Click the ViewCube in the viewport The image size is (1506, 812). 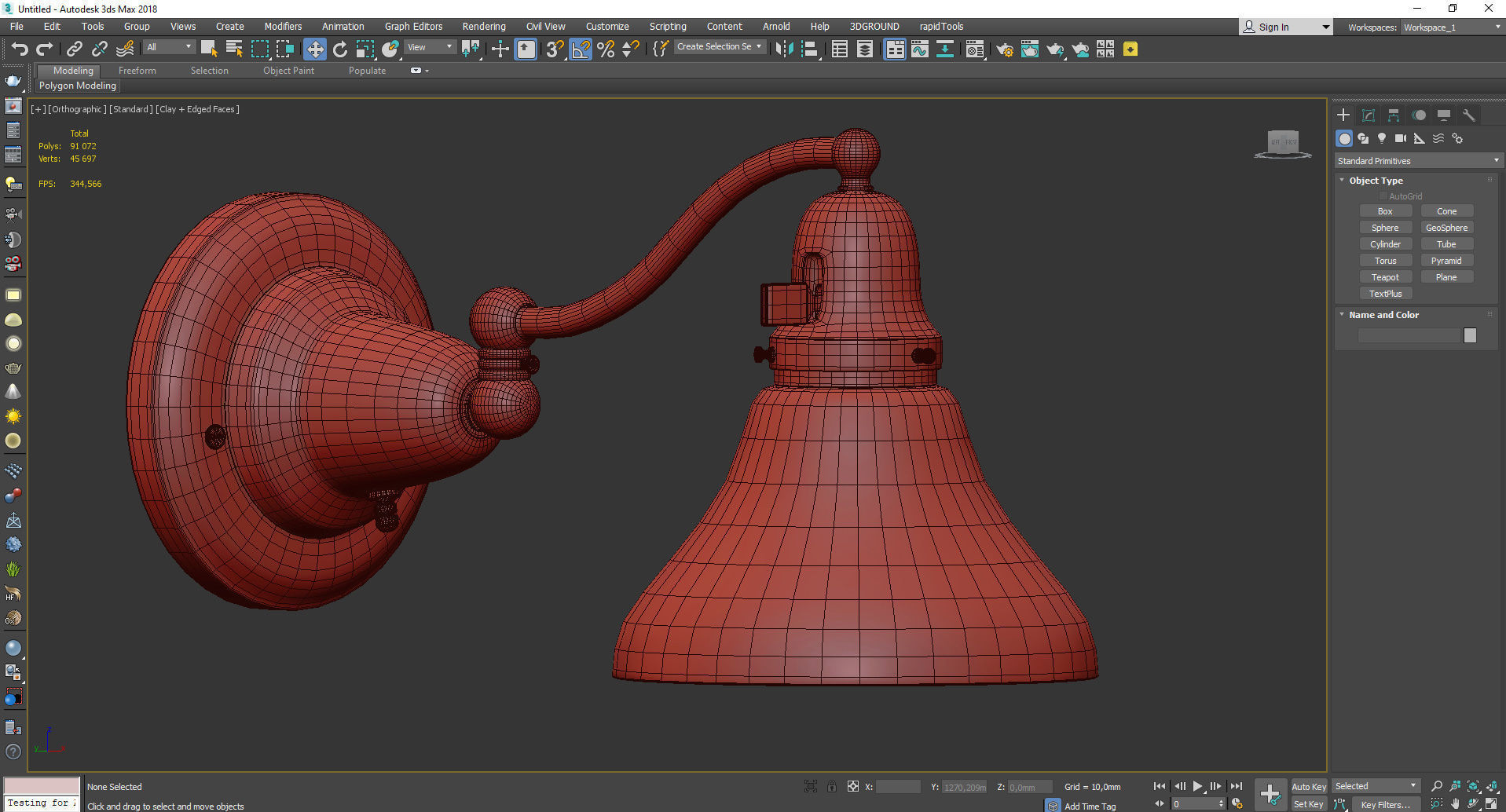(x=1283, y=143)
